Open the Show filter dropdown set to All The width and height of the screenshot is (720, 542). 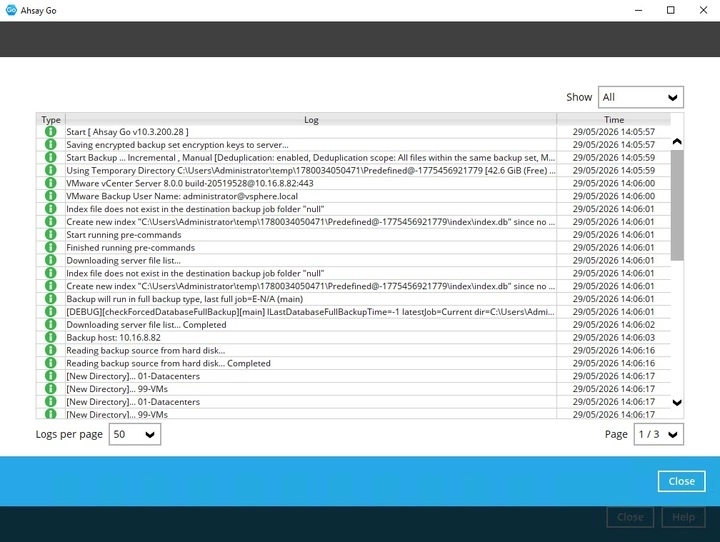pos(641,97)
